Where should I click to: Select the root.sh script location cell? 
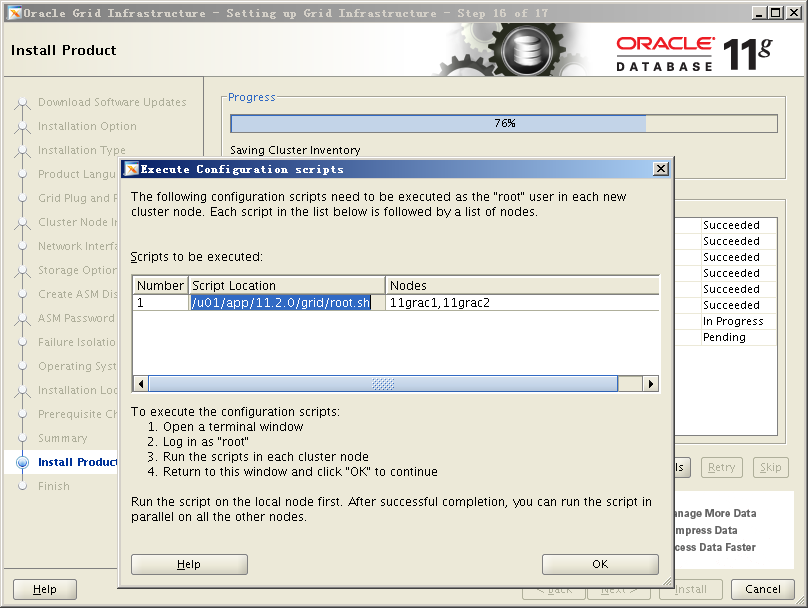pos(281,302)
